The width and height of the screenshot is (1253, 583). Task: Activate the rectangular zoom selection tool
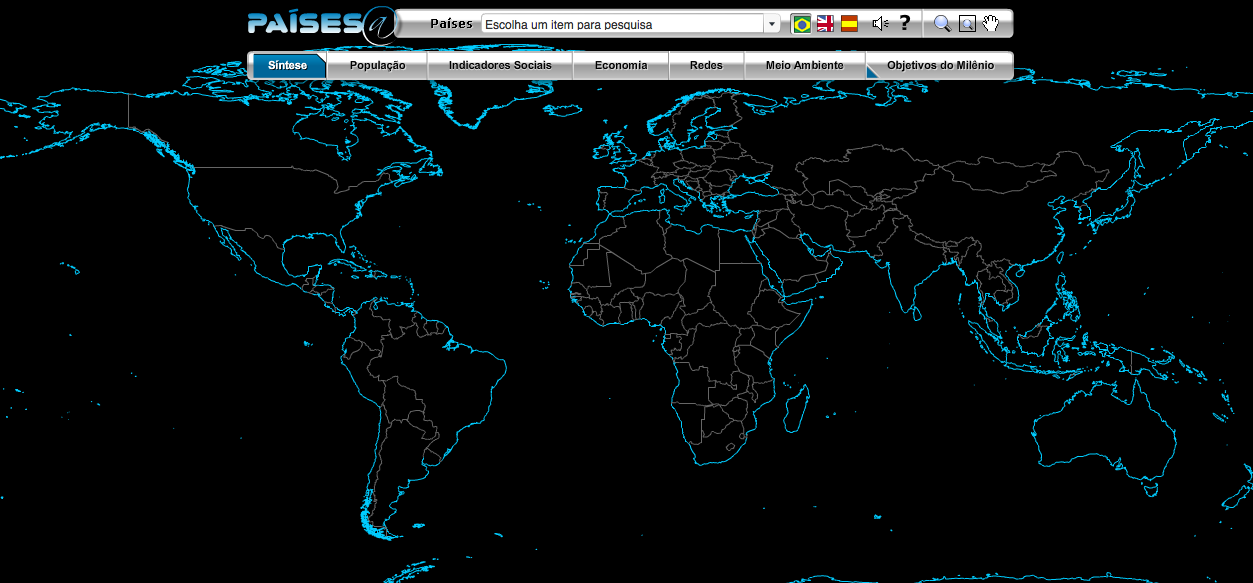(967, 23)
